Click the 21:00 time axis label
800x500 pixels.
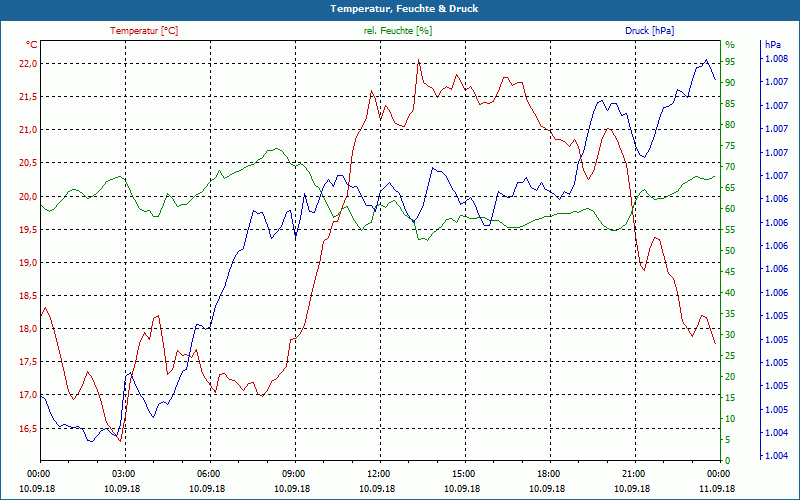tap(636, 473)
